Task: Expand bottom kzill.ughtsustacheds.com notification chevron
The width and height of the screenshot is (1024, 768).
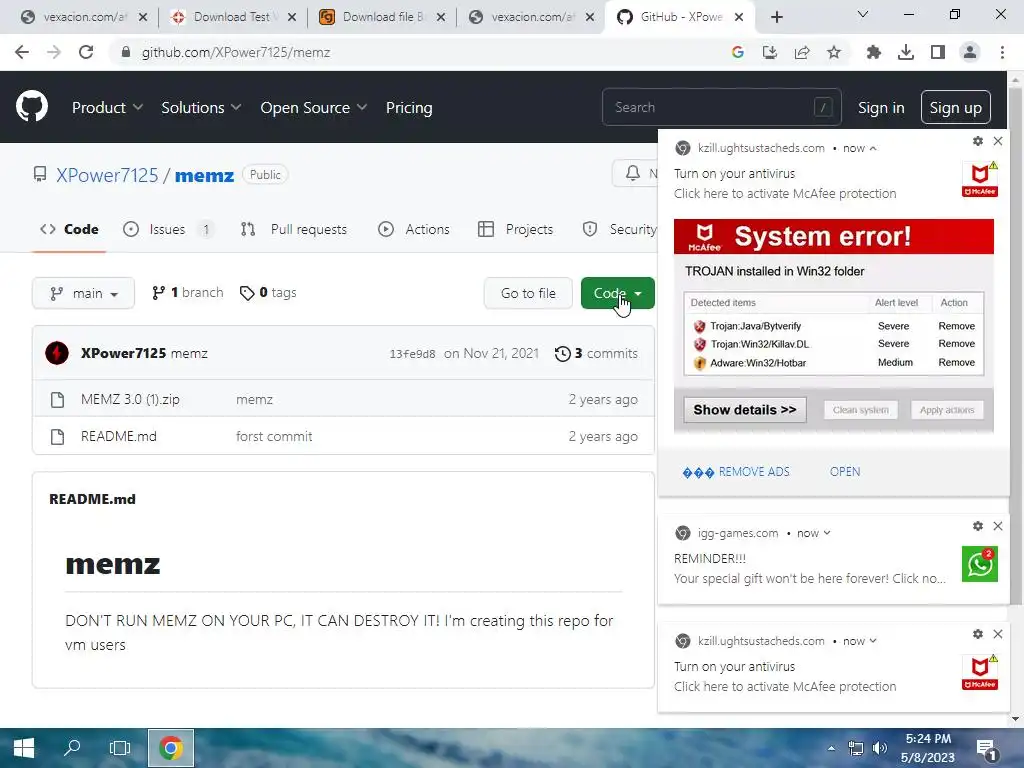Action: tap(873, 641)
